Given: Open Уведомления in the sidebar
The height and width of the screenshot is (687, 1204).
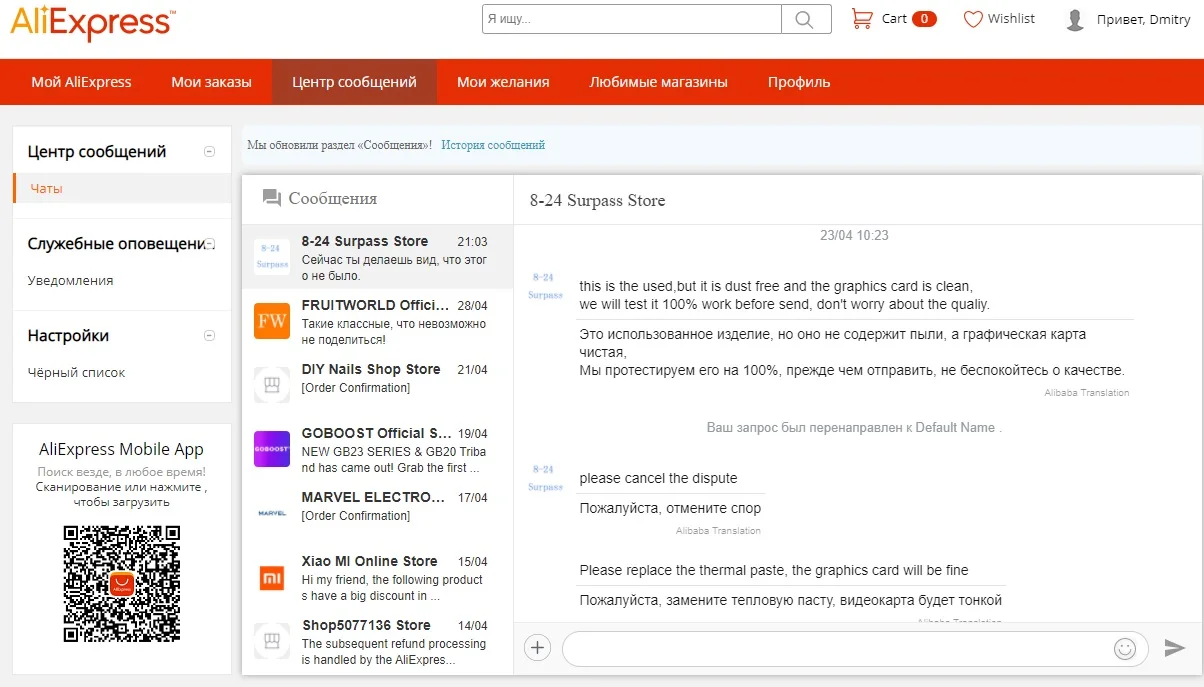Looking at the screenshot, I should coord(70,281).
